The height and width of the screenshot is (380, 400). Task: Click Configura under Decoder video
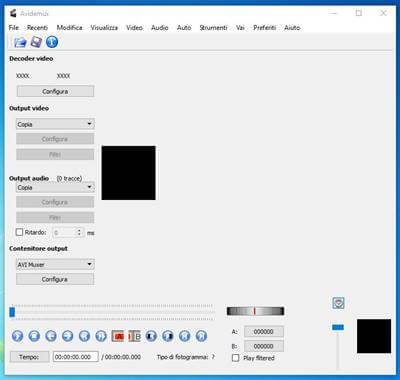point(55,91)
